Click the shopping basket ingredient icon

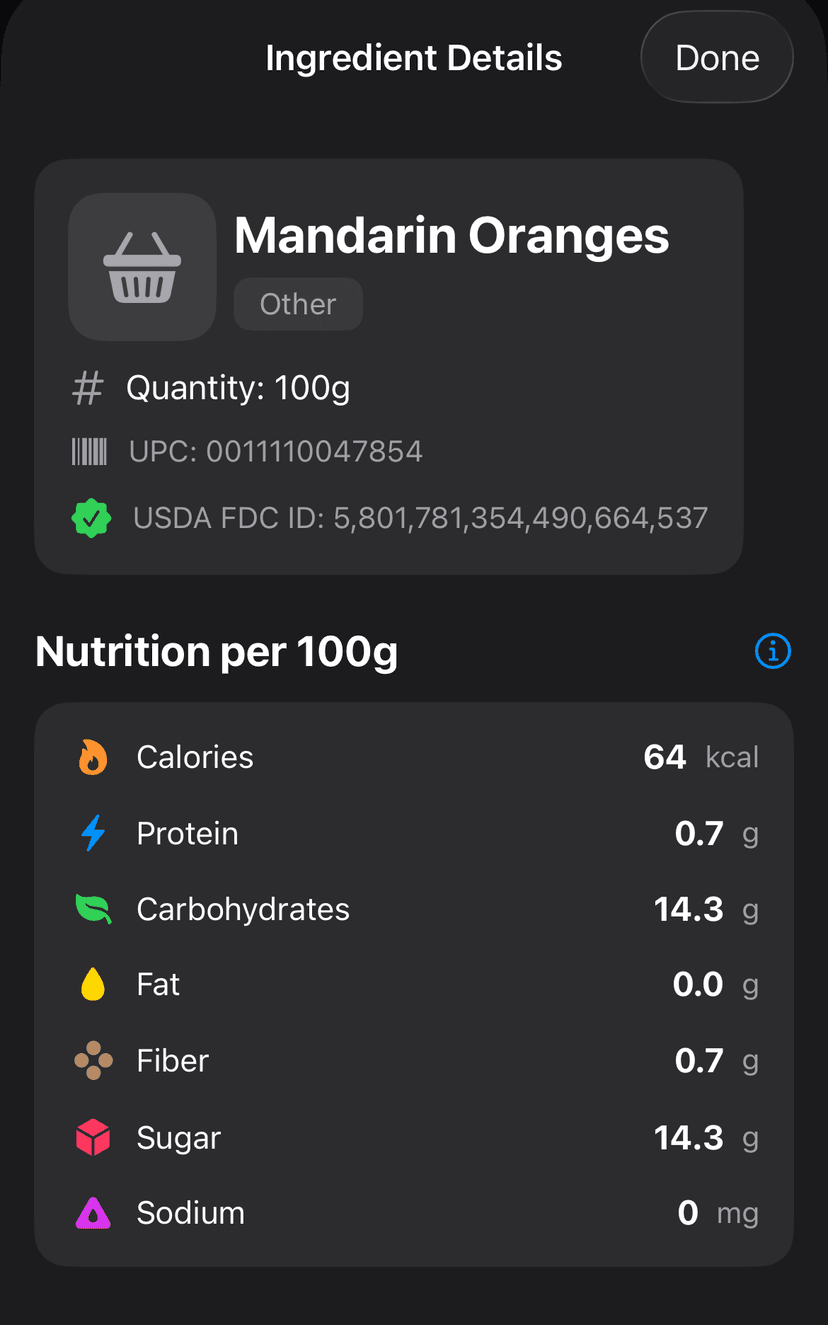(x=142, y=267)
